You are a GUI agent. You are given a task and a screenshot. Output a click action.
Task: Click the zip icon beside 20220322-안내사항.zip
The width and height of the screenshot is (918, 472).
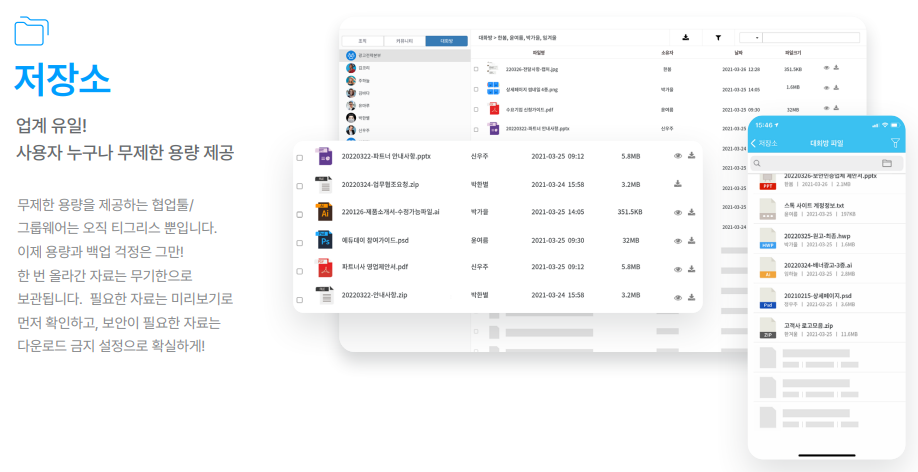click(x=324, y=296)
